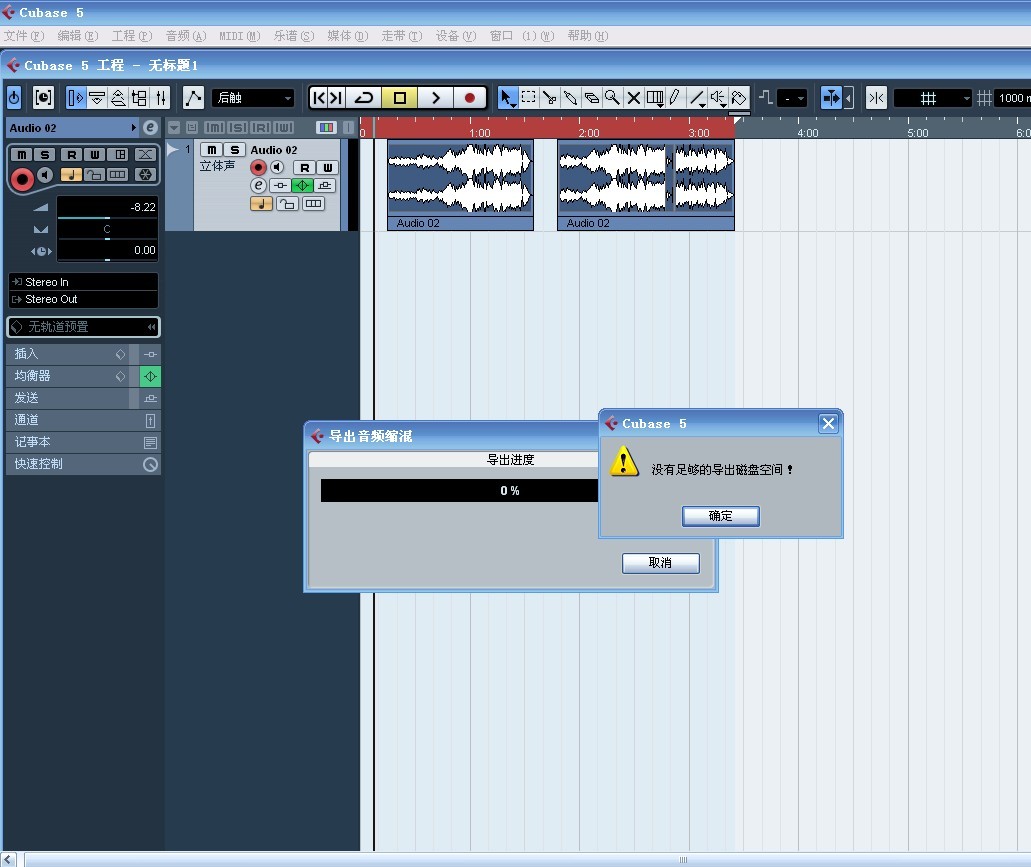1031x867 pixels.
Task: Mute the Audio 02 track
Action: (x=212, y=150)
